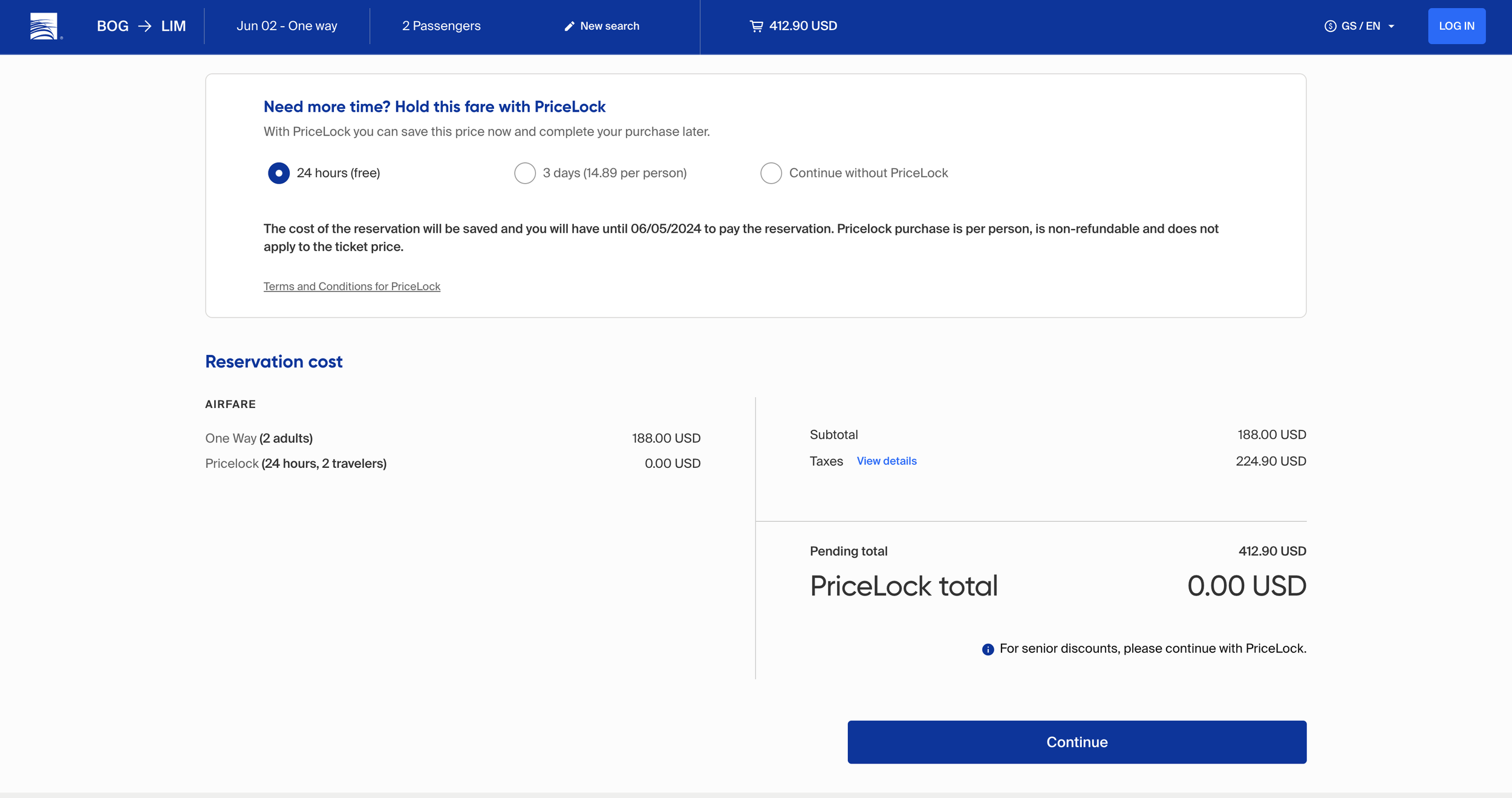Open the 2 Passengers selector

(x=441, y=26)
